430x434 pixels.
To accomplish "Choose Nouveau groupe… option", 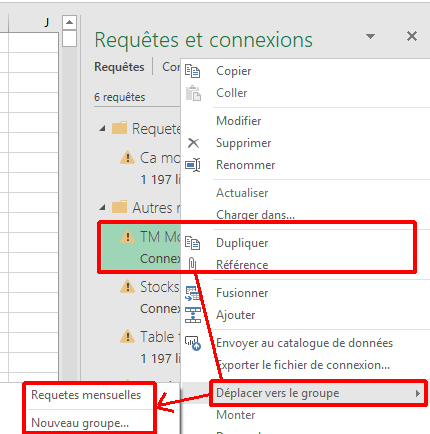I will click(80, 423).
